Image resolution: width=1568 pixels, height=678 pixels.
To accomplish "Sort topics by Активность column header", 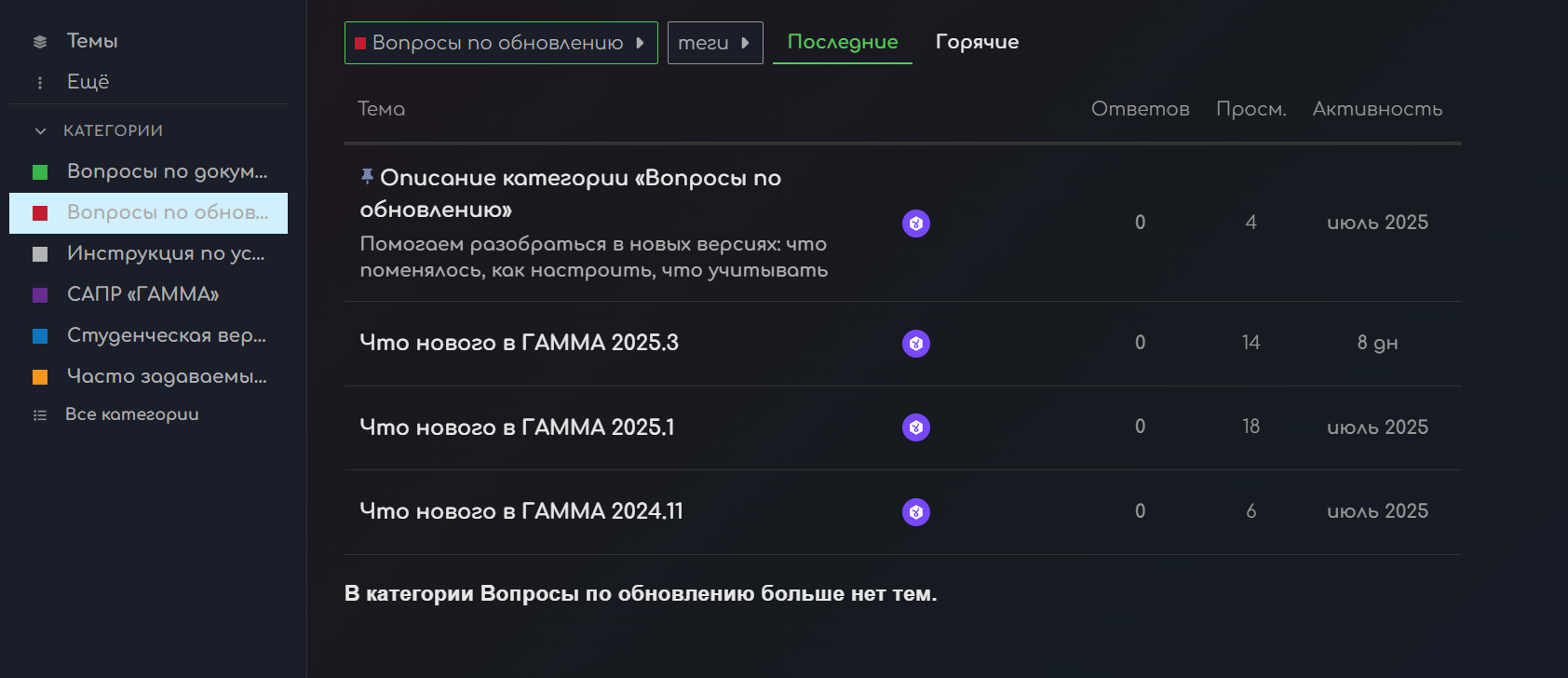I will (x=1377, y=109).
